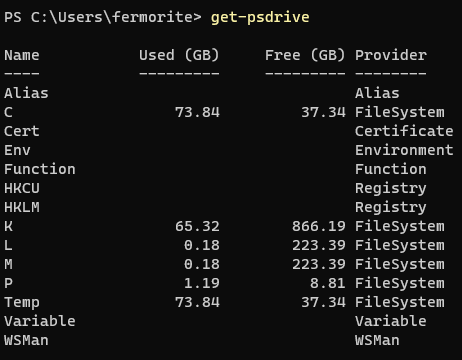Click the Variable provider entry

(391, 321)
